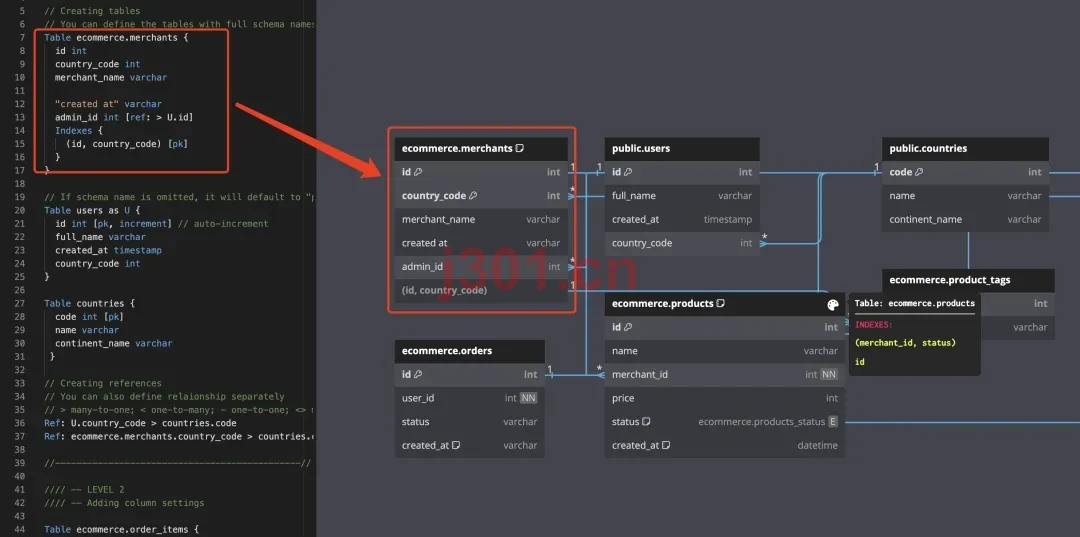The width and height of the screenshot is (1080, 537).
Task: Click key icon on countries code column
Action: [919, 172]
